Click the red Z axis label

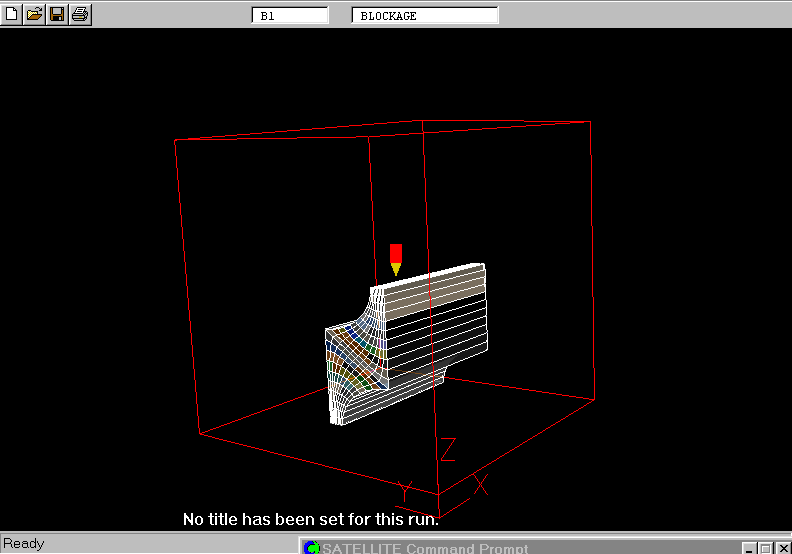448,449
